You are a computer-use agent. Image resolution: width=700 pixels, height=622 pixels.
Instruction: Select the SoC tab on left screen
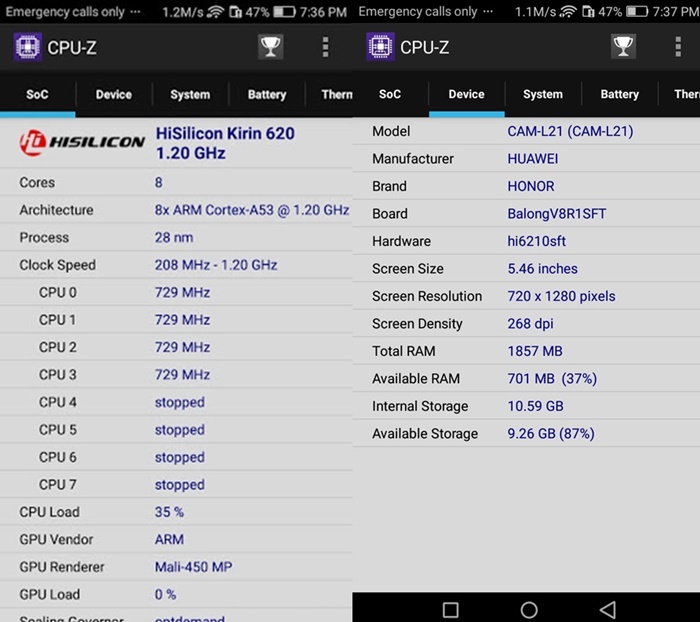(38, 94)
